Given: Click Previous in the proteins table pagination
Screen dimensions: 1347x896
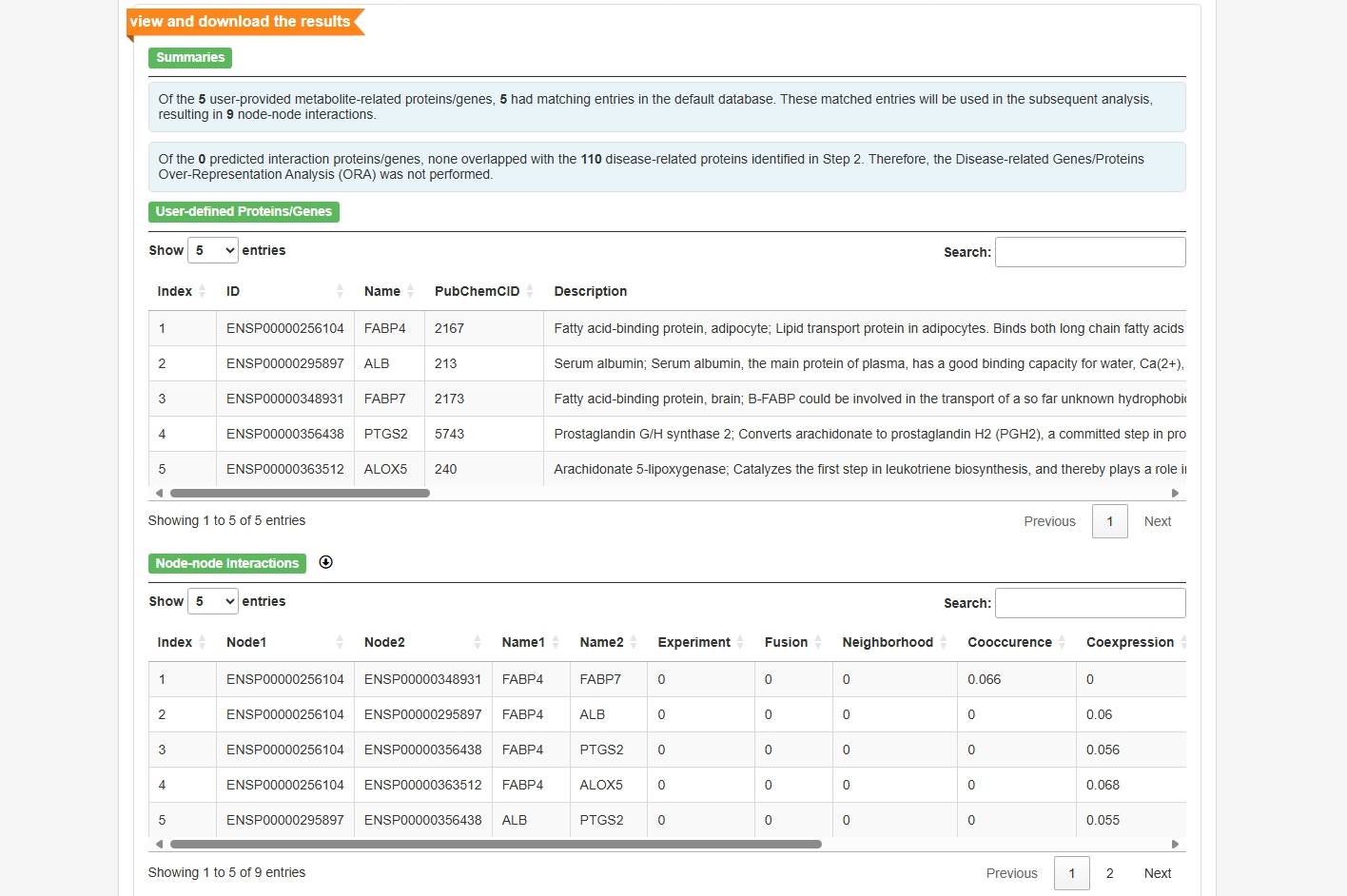Looking at the screenshot, I should (1049, 521).
